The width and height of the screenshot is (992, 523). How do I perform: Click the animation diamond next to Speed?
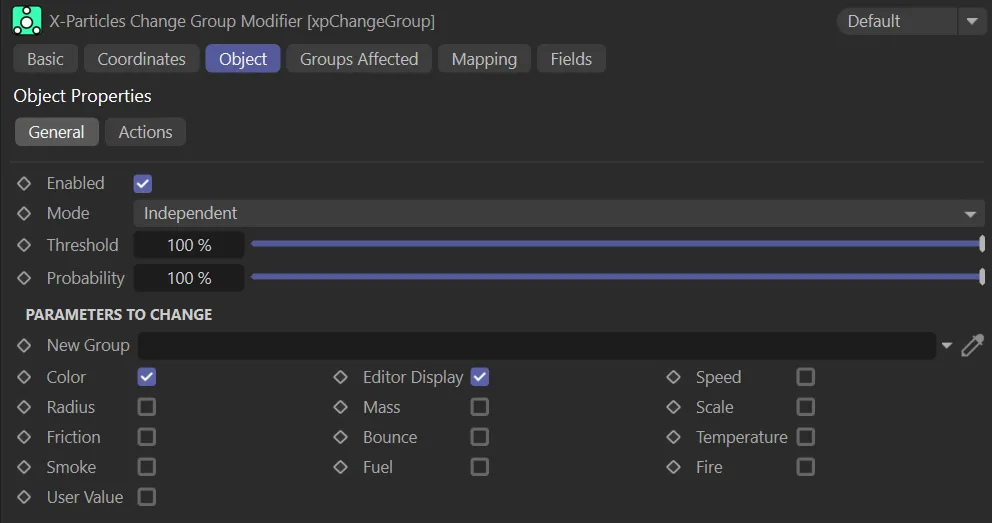click(674, 377)
